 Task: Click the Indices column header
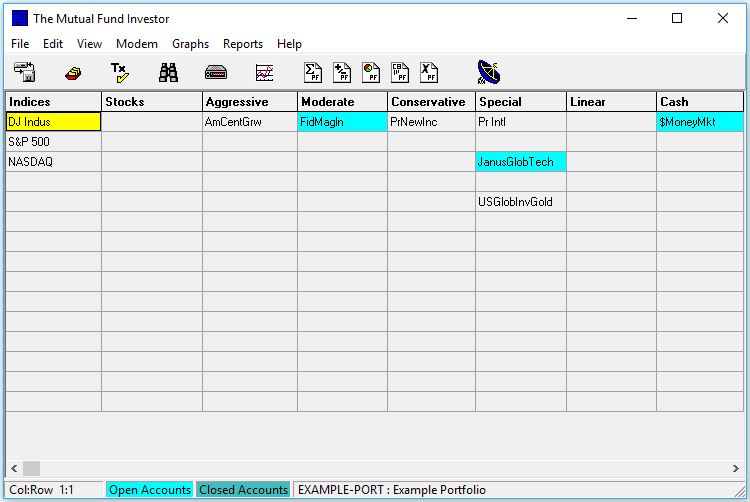[54, 102]
